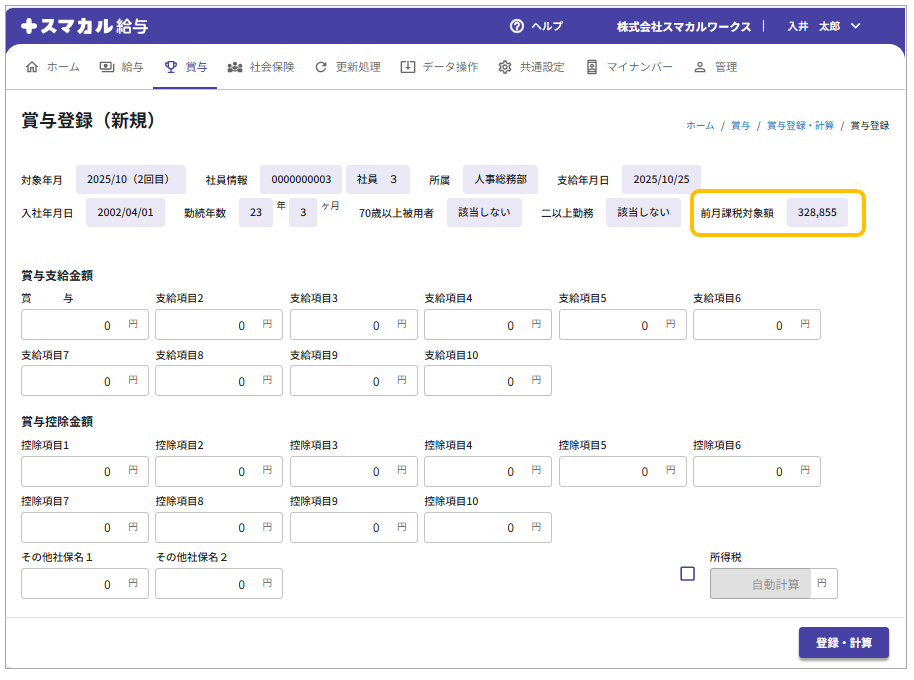The width and height of the screenshot is (914, 680).
Task: Toggle the income tax (所得税) manual entry checkbox
Action: tap(687, 574)
